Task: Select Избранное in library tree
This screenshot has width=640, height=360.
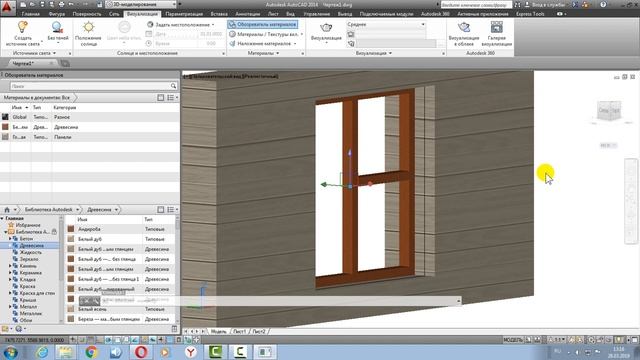Action: (x=28, y=225)
